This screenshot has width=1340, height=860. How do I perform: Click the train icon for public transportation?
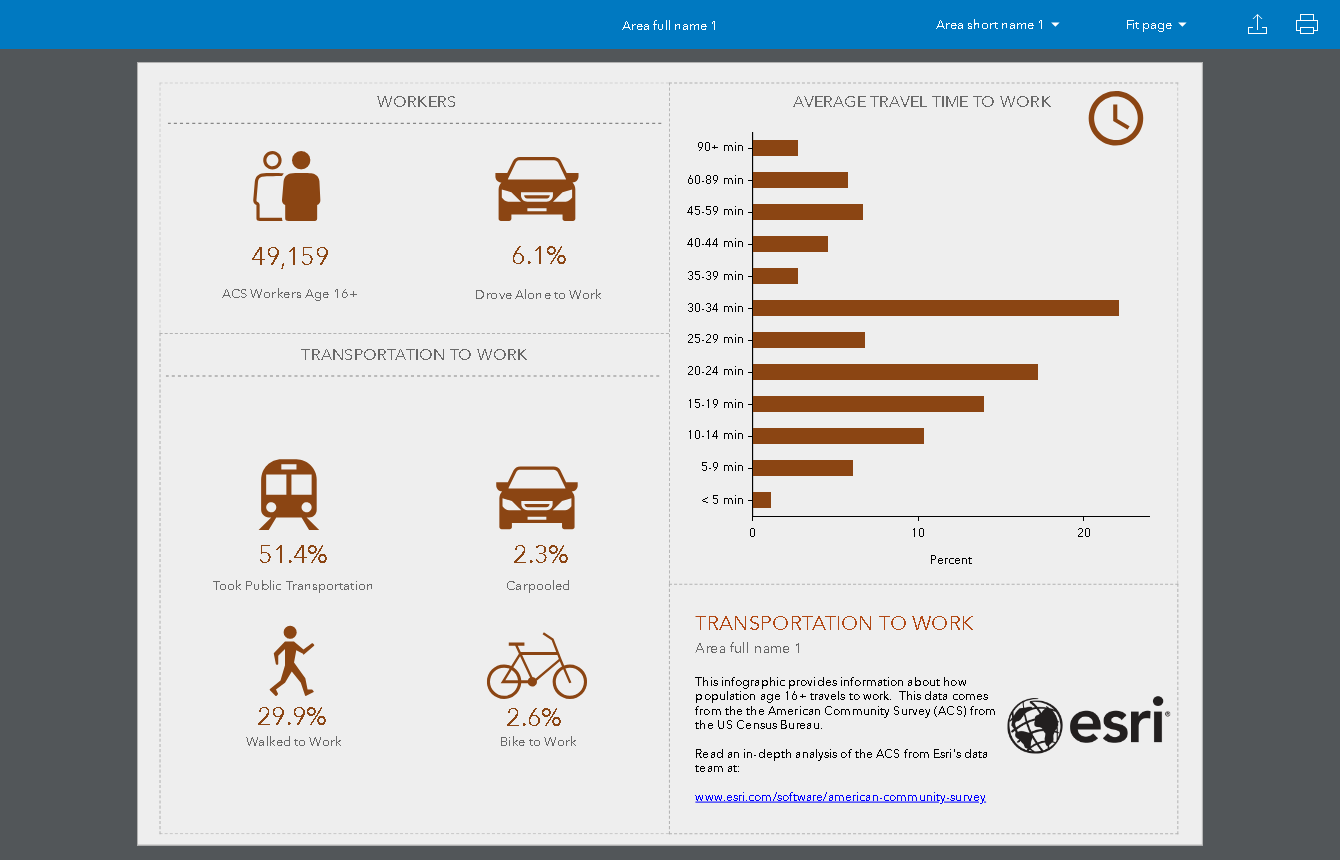(x=289, y=494)
